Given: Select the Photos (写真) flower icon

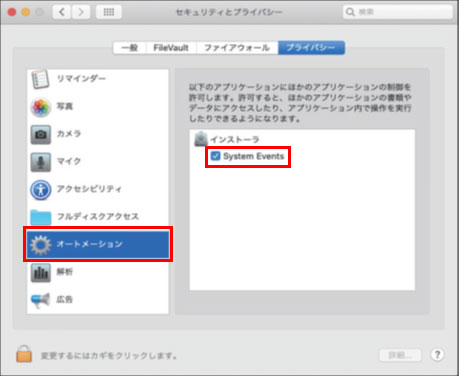Looking at the screenshot, I should pyautogui.click(x=41, y=107).
